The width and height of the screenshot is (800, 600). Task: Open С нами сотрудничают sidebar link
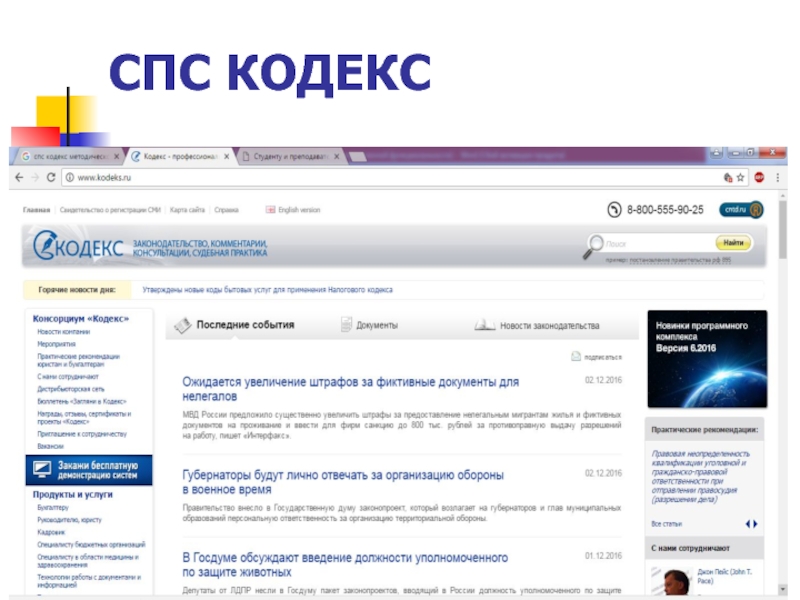(x=67, y=377)
